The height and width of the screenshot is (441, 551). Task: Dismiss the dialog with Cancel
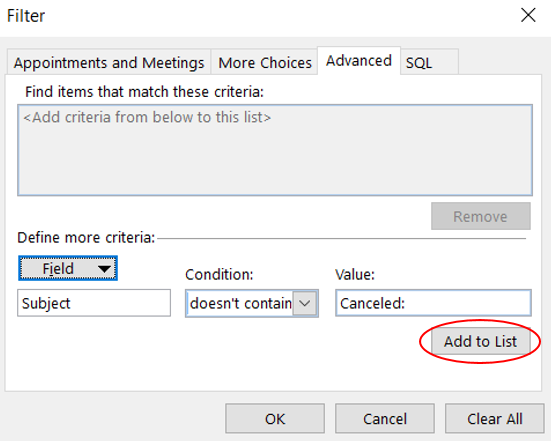[x=385, y=419]
